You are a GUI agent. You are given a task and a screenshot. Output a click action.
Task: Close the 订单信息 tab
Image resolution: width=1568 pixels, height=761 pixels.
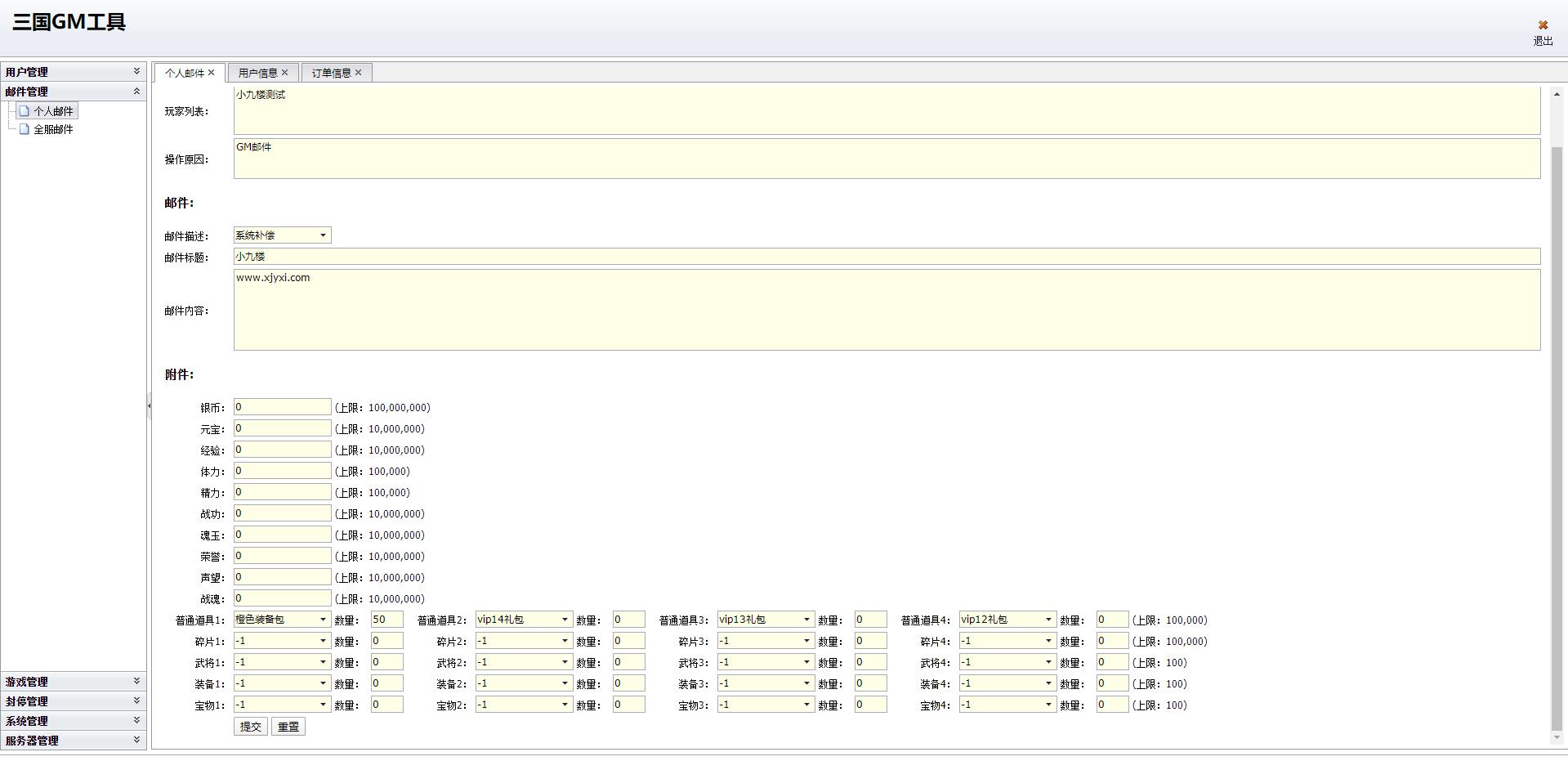359,73
